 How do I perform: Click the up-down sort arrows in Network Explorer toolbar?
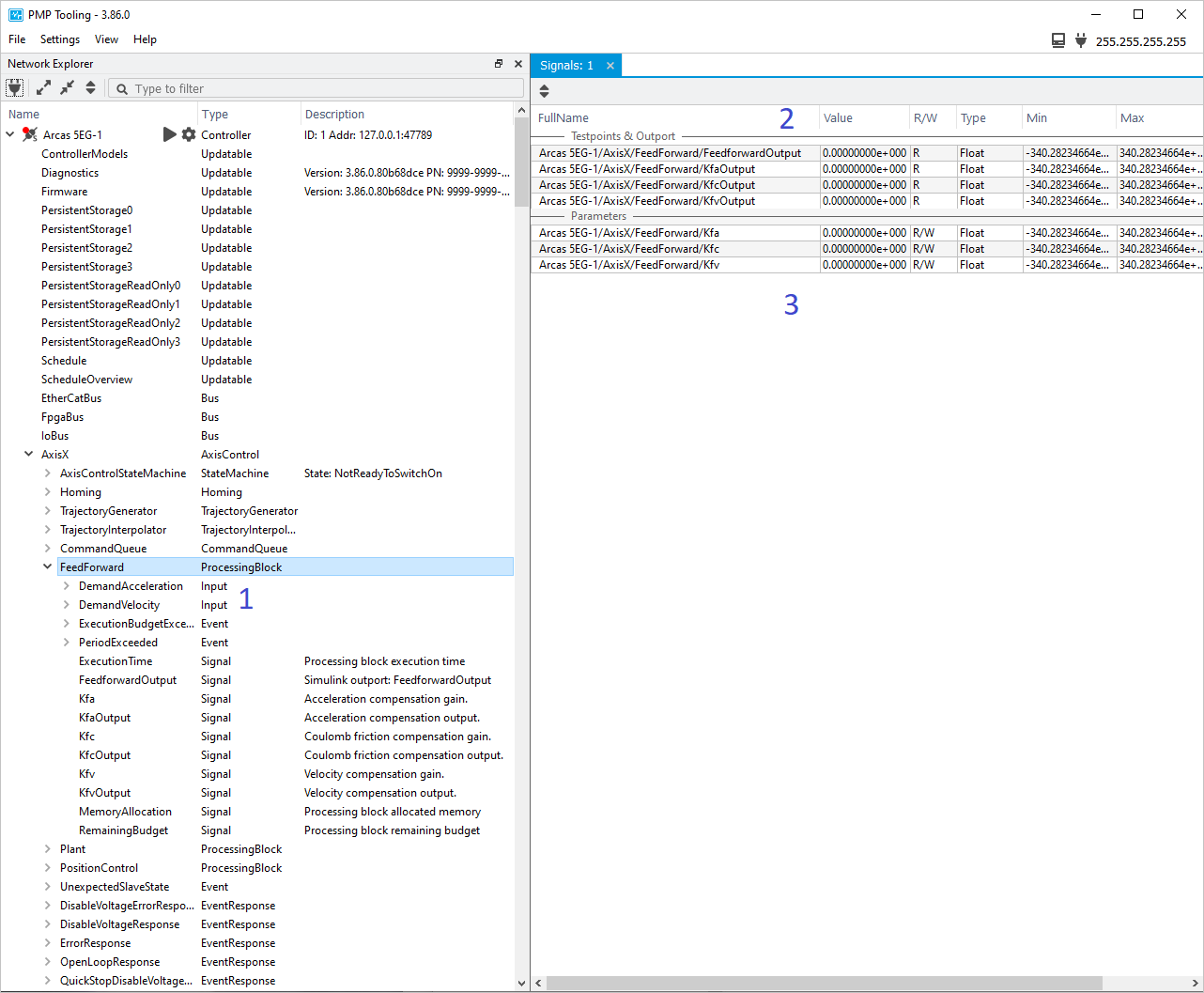tap(90, 87)
